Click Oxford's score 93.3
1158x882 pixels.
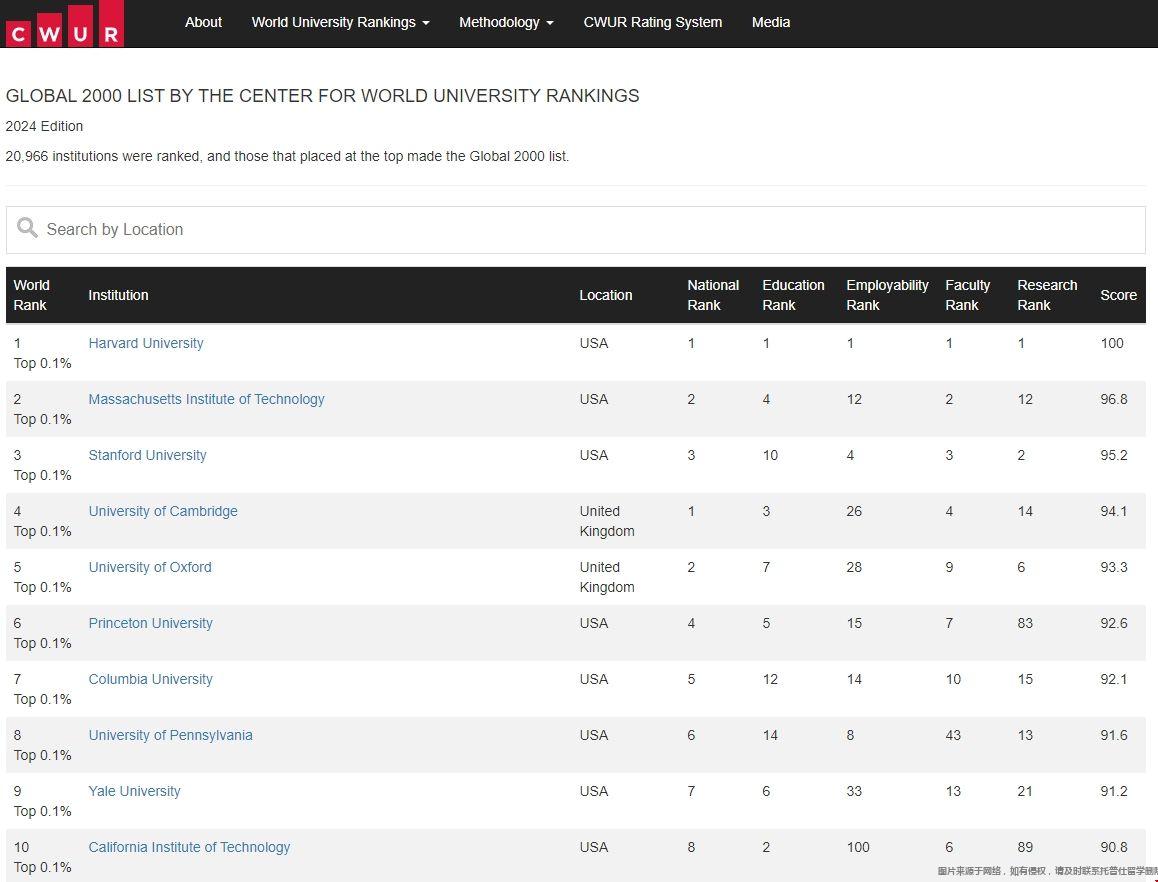(1114, 567)
